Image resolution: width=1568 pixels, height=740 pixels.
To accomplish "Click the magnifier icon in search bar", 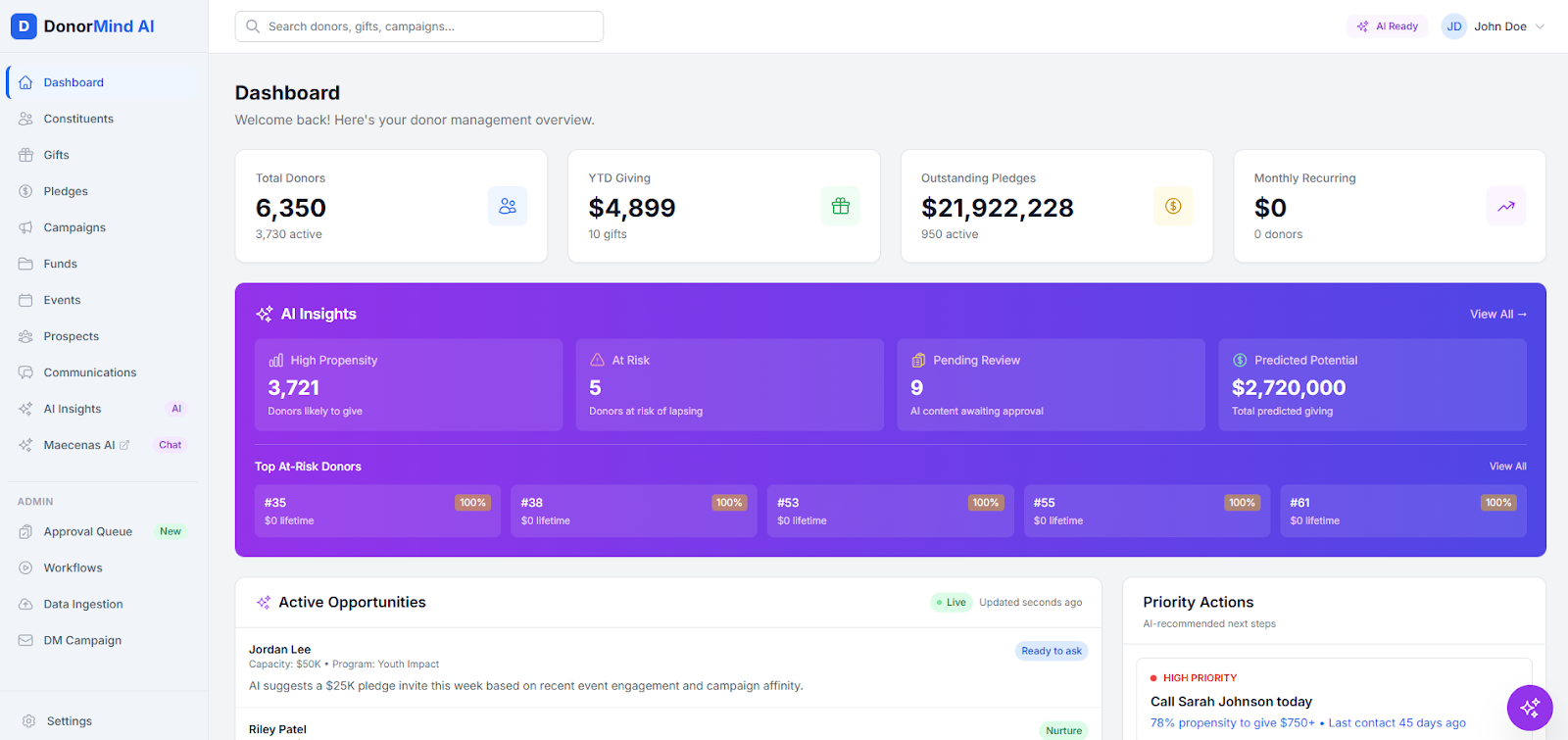I will 253,26.
